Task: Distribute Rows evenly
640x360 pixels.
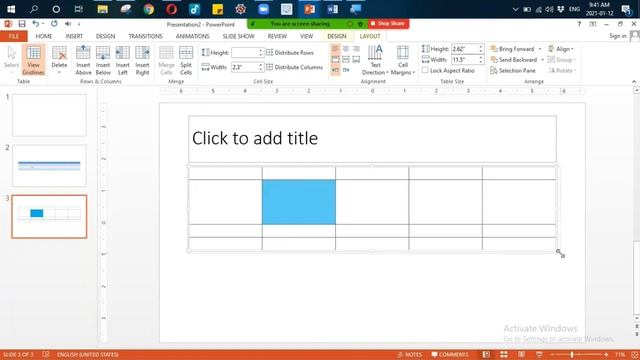Action: click(290, 53)
